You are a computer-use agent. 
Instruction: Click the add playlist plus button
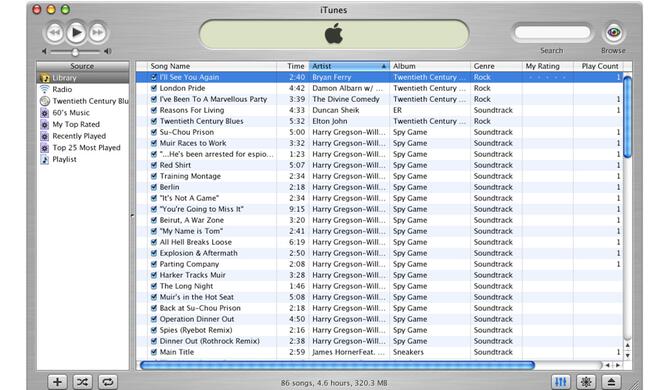point(57,382)
